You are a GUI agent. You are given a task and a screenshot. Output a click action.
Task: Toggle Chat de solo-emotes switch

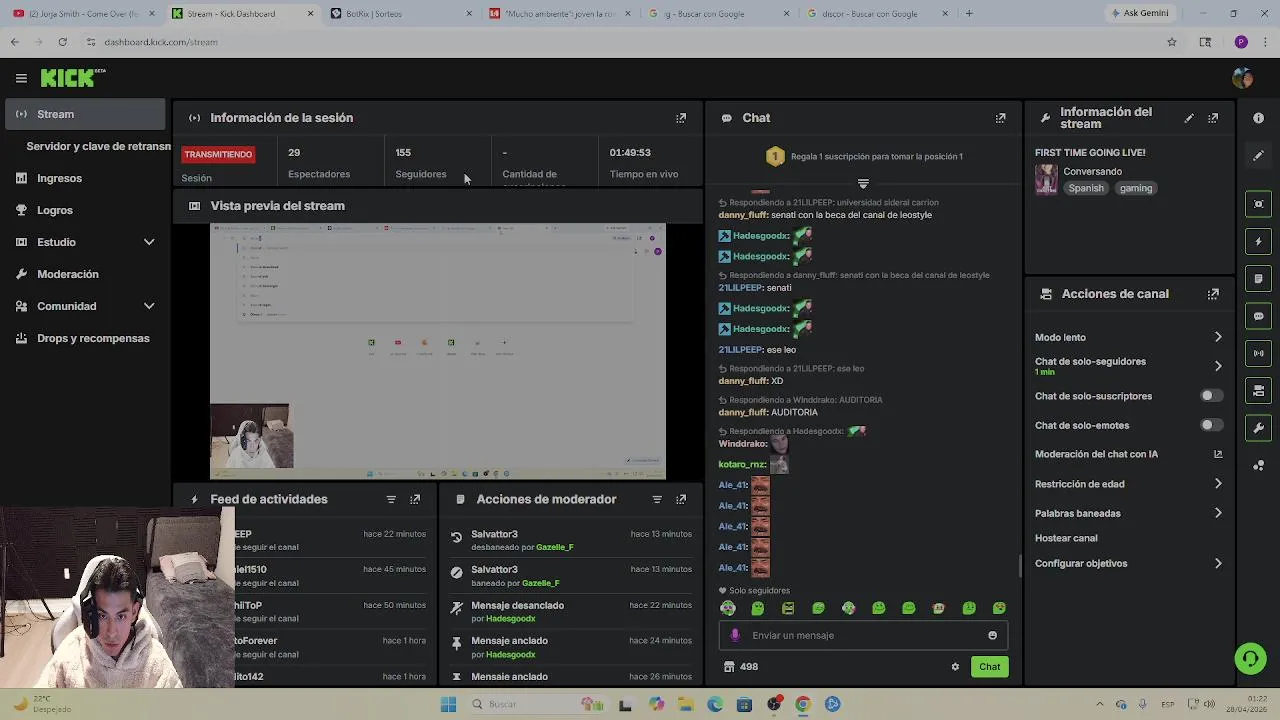coord(1210,425)
